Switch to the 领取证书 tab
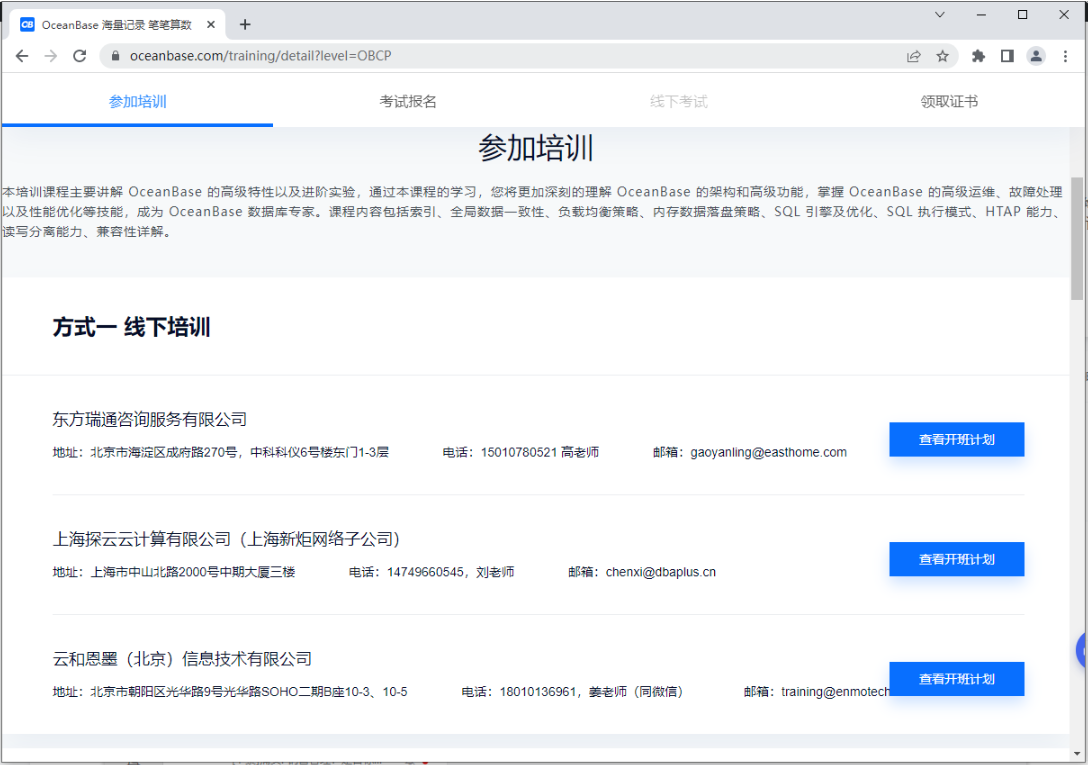Screen dimensions: 1088x765 949,102
